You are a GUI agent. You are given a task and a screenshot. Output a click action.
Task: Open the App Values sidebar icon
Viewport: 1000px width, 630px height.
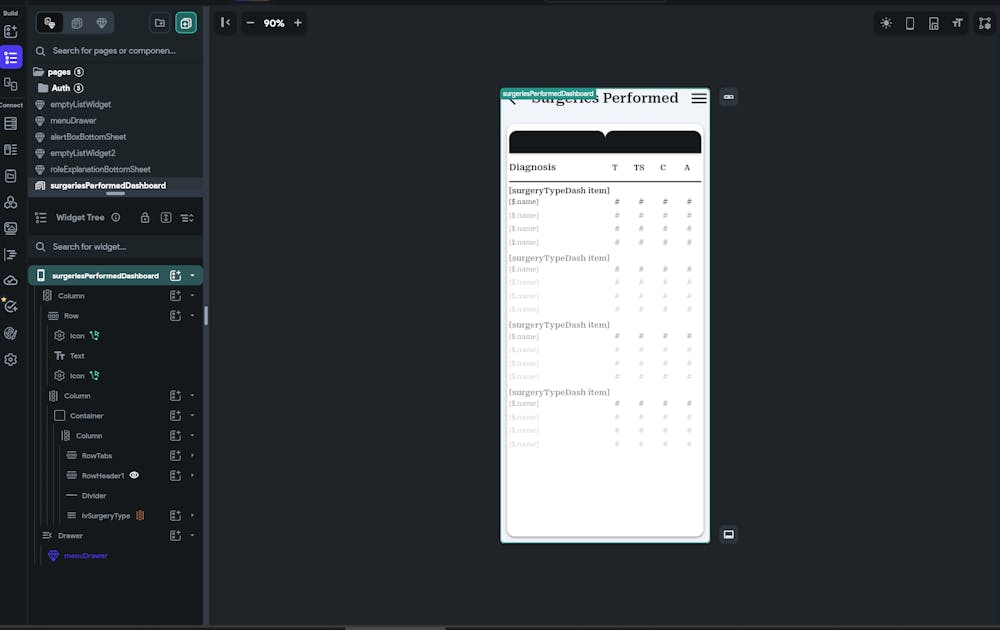pyautogui.click(x=11, y=175)
